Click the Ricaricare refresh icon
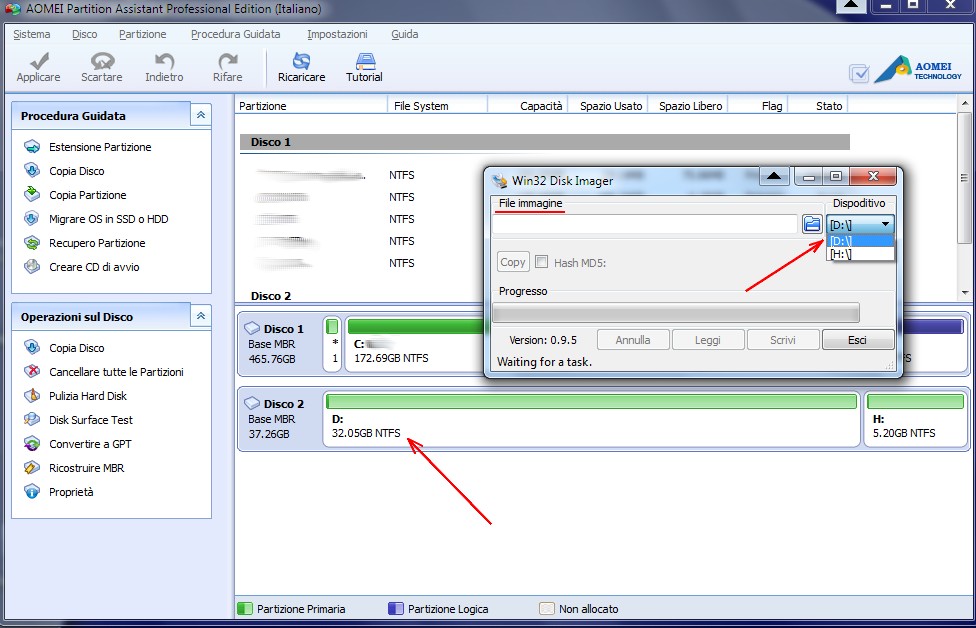This screenshot has height=628, width=976. click(301, 62)
